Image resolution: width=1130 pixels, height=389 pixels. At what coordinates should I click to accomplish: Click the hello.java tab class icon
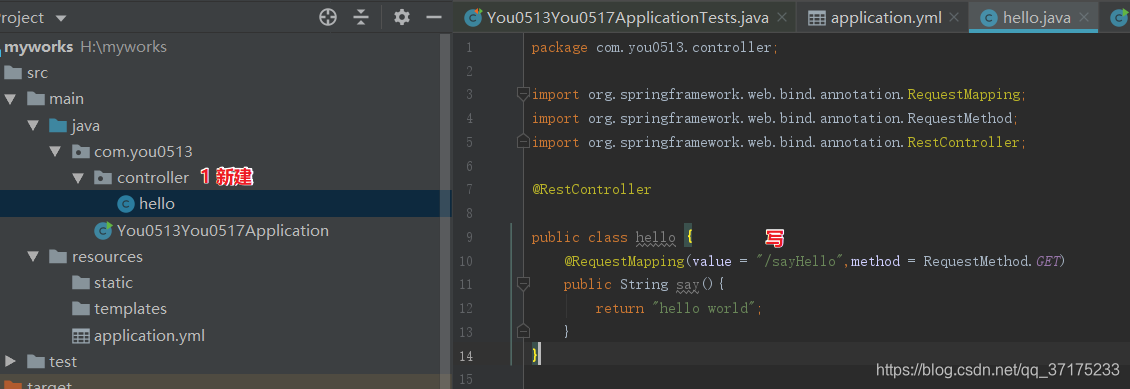(x=989, y=18)
